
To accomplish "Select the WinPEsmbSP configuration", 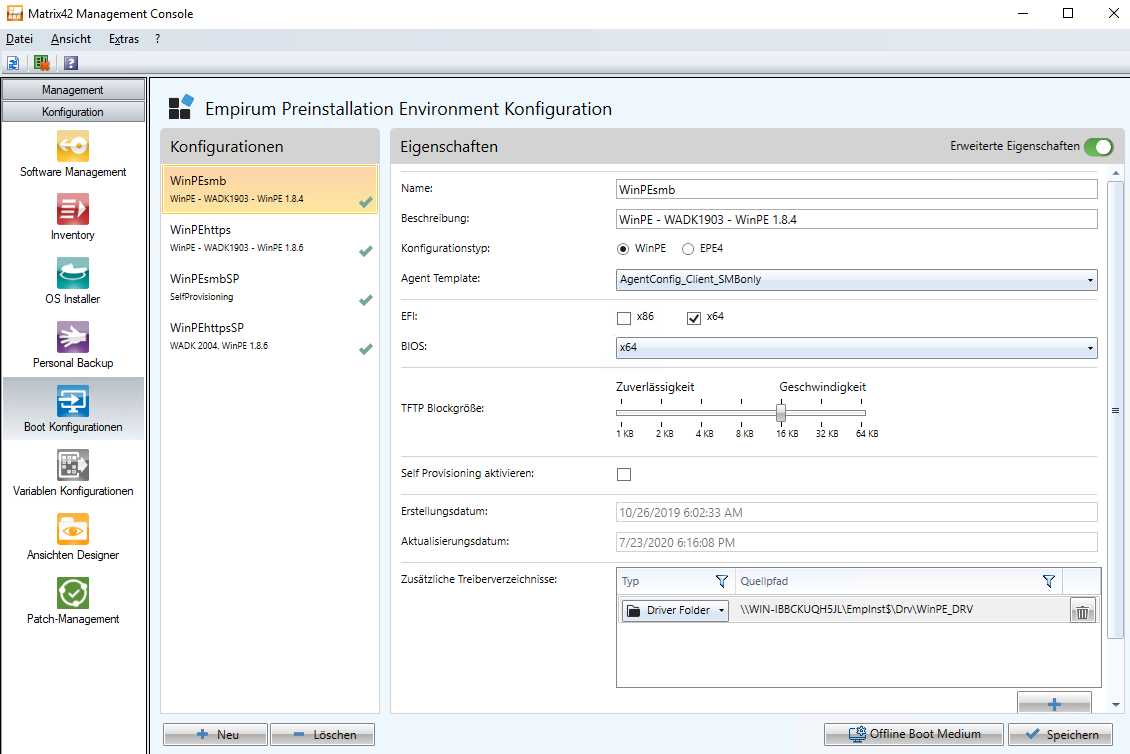I will [x=270, y=288].
